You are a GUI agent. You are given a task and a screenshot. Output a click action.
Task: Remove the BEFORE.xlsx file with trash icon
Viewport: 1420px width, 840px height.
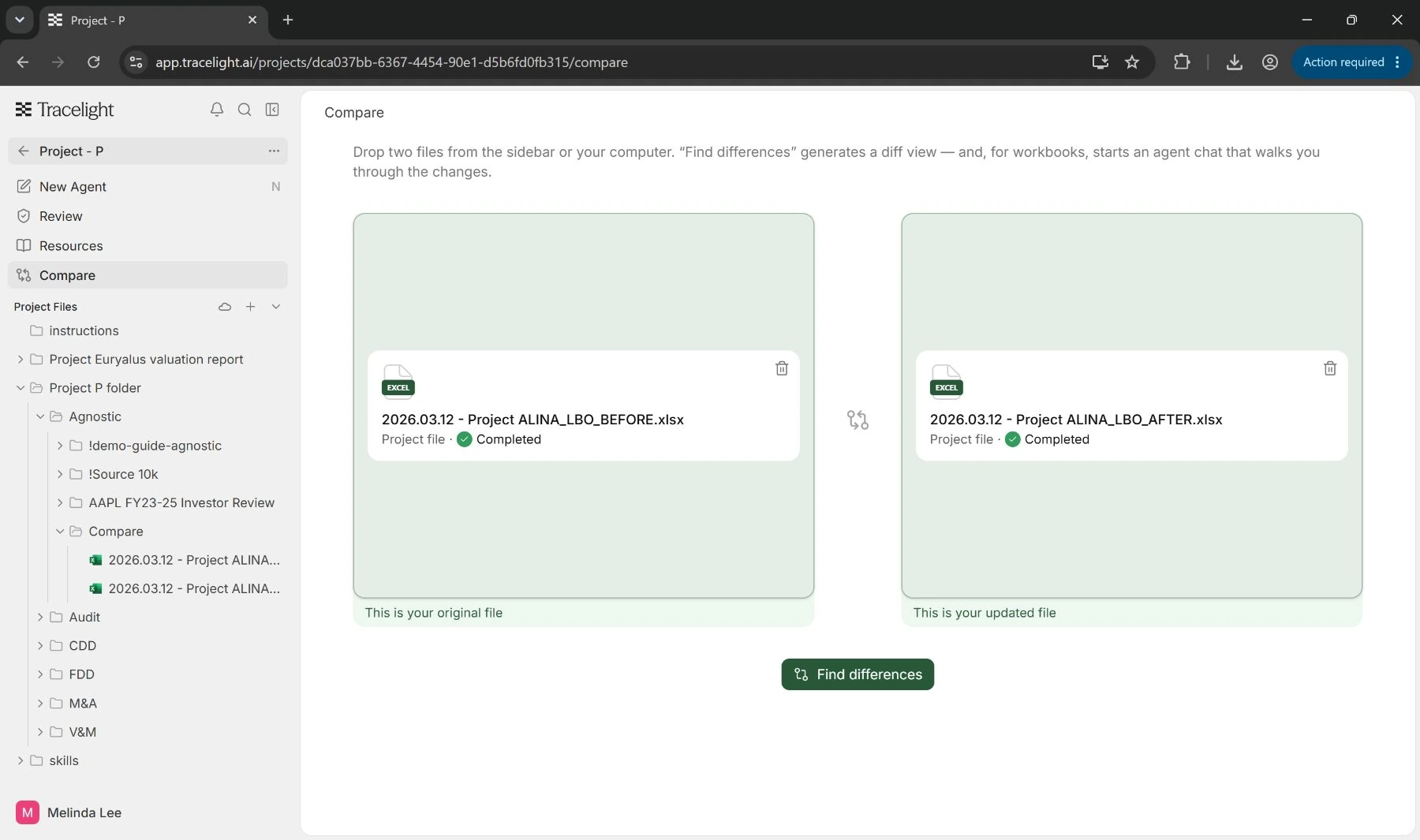tap(782, 368)
